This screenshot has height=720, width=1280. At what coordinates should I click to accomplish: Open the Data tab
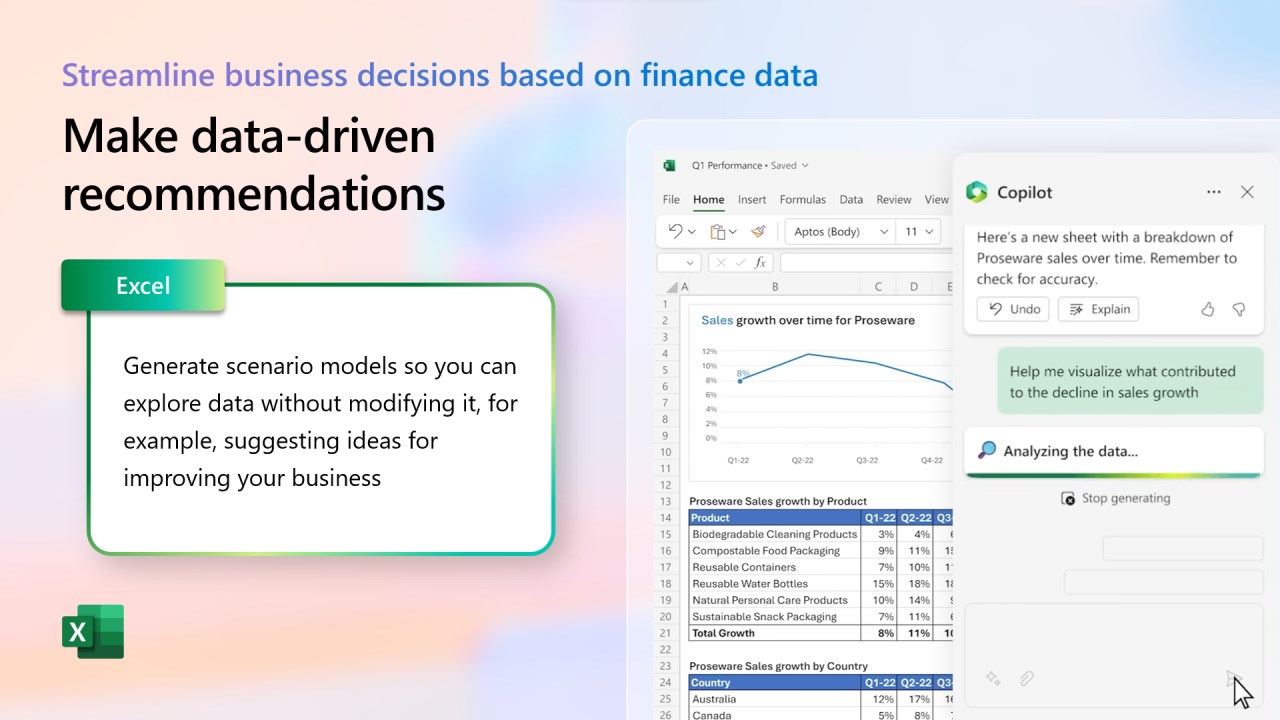pyautogui.click(x=851, y=199)
